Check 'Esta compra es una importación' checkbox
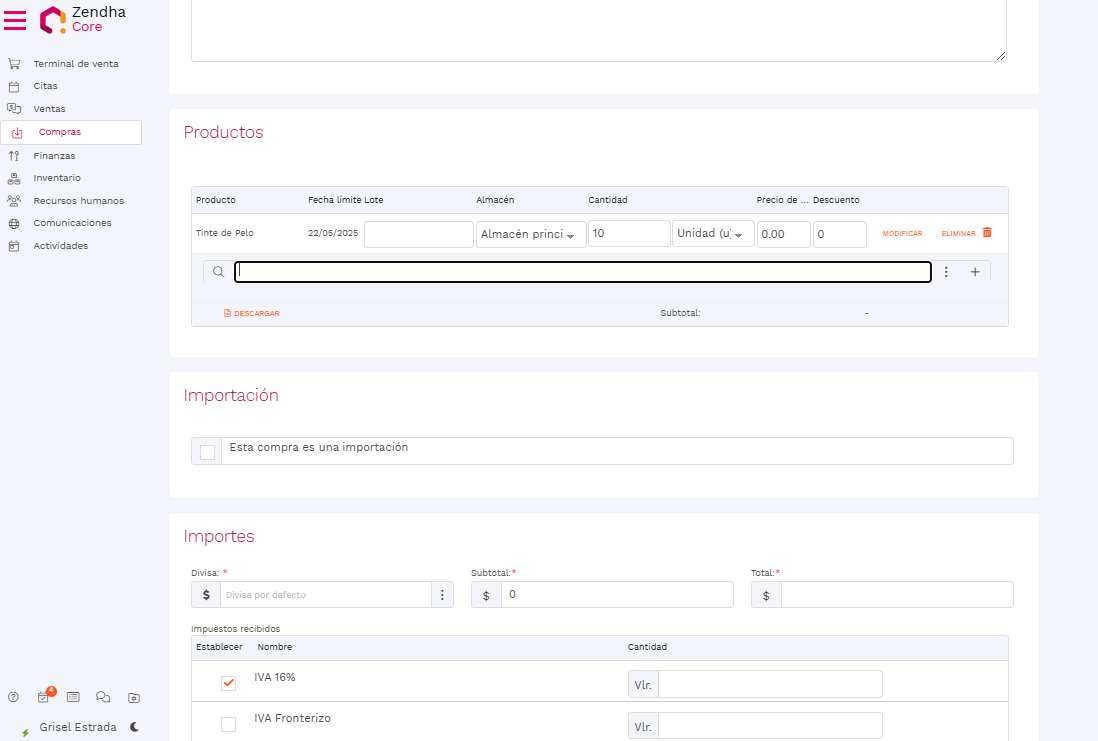 pyautogui.click(x=207, y=452)
